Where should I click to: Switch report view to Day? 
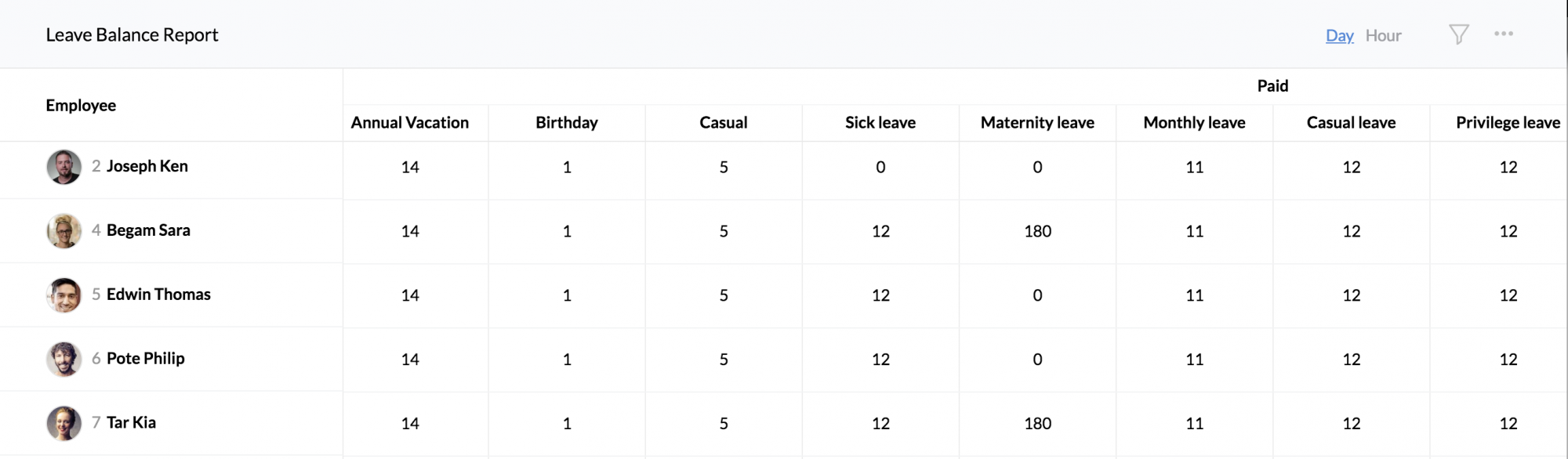click(1339, 36)
